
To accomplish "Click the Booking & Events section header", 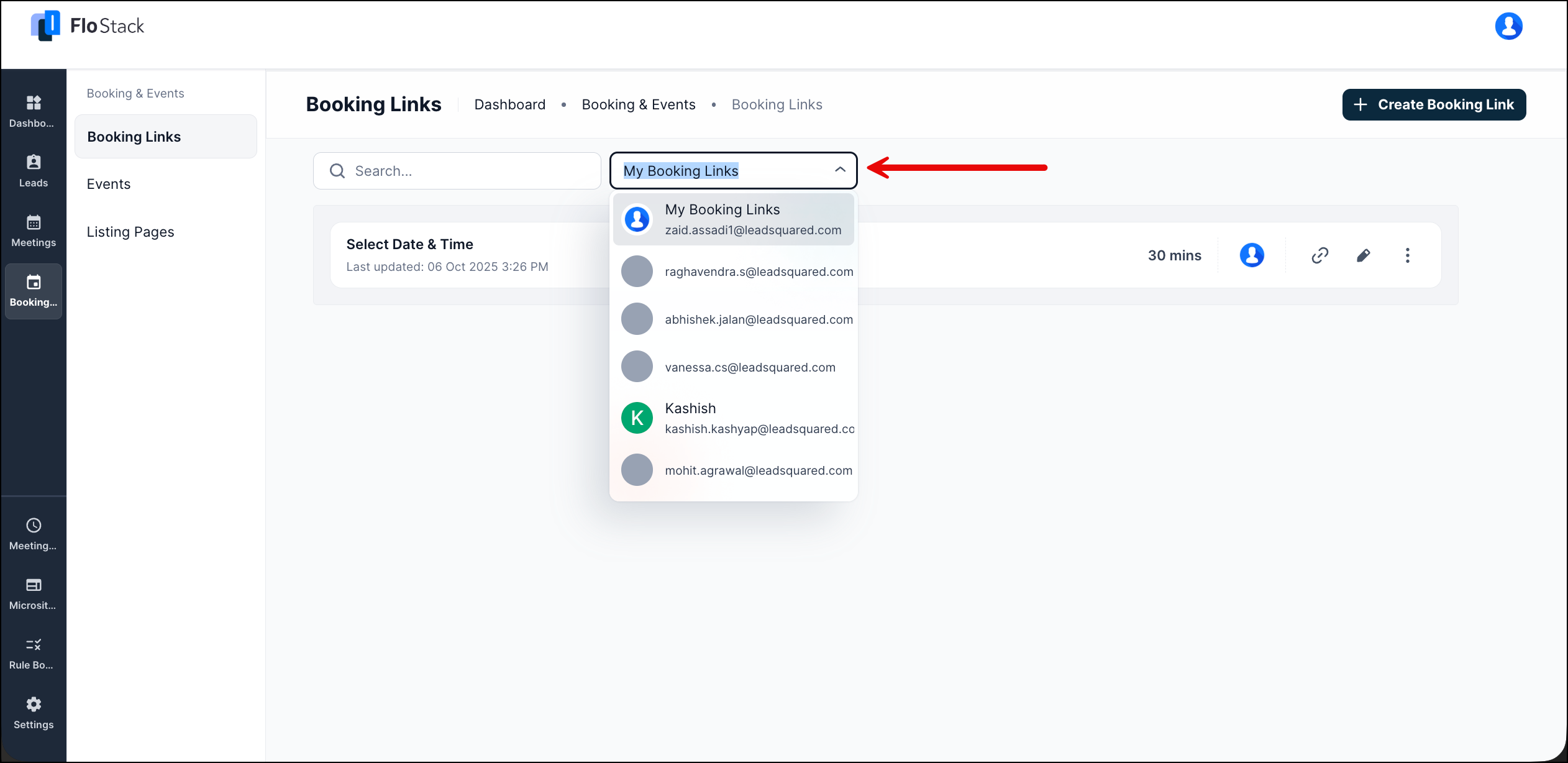I will (135, 93).
